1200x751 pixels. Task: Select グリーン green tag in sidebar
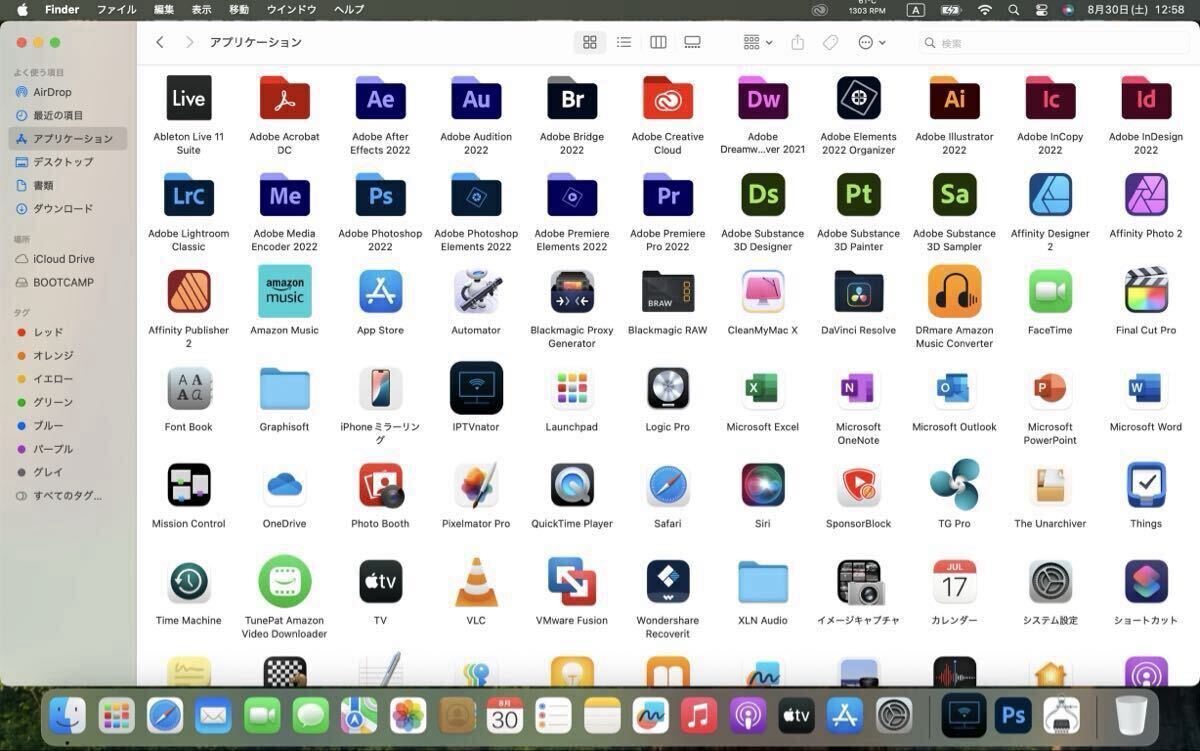coord(68,402)
